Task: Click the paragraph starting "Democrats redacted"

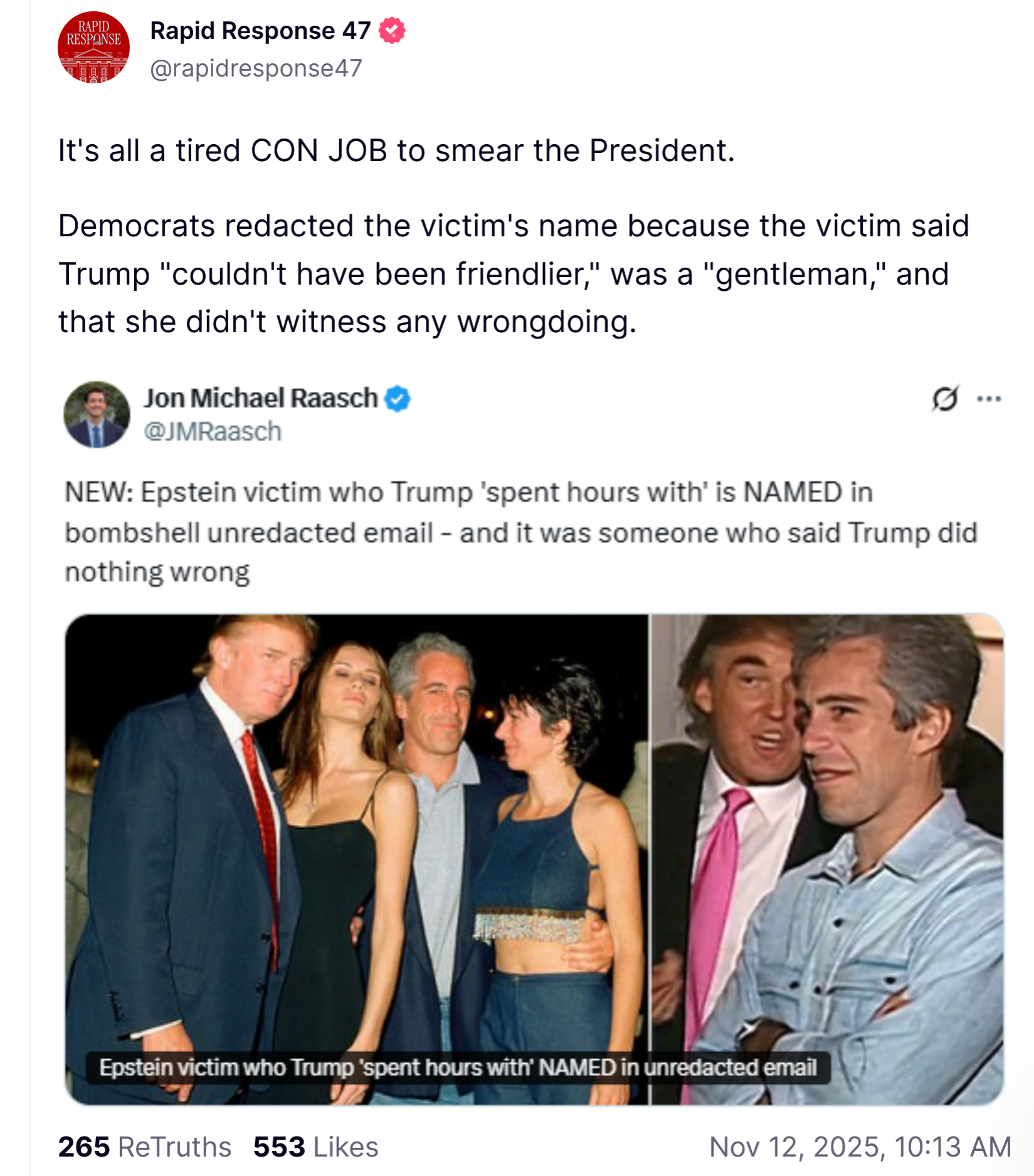Action: [x=513, y=274]
